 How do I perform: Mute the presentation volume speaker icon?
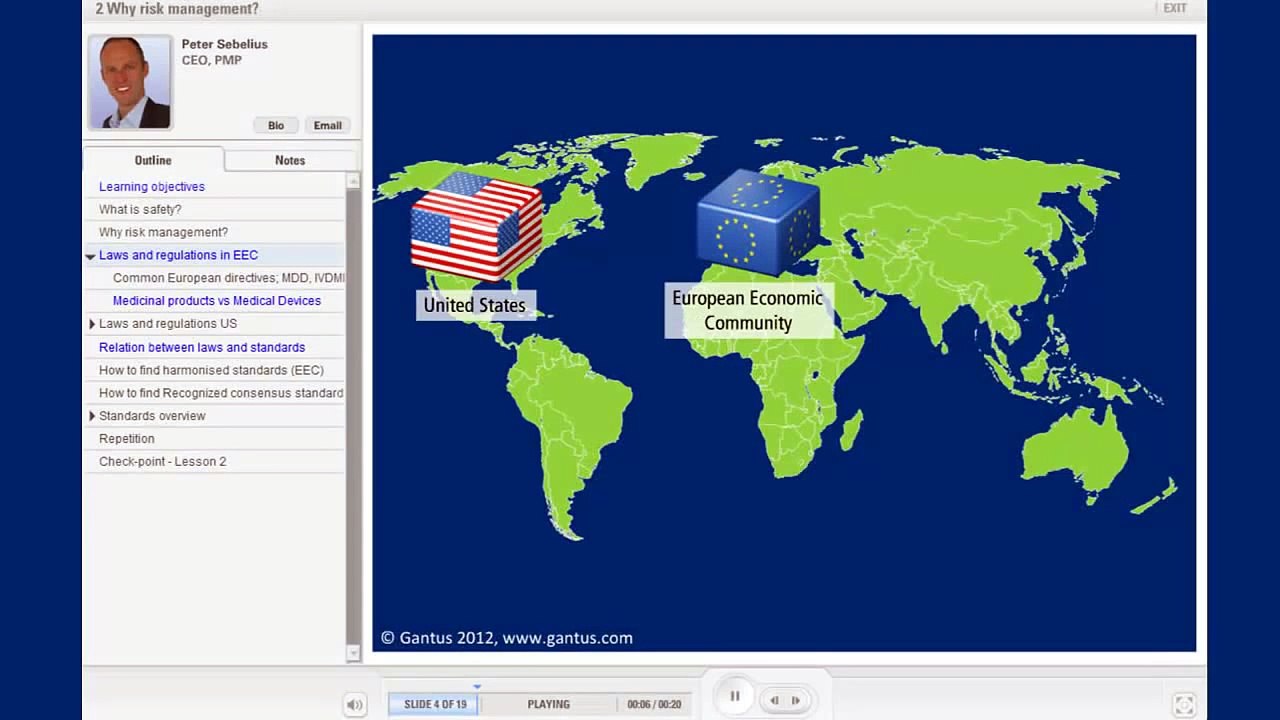pyautogui.click(x=355, y=705)
